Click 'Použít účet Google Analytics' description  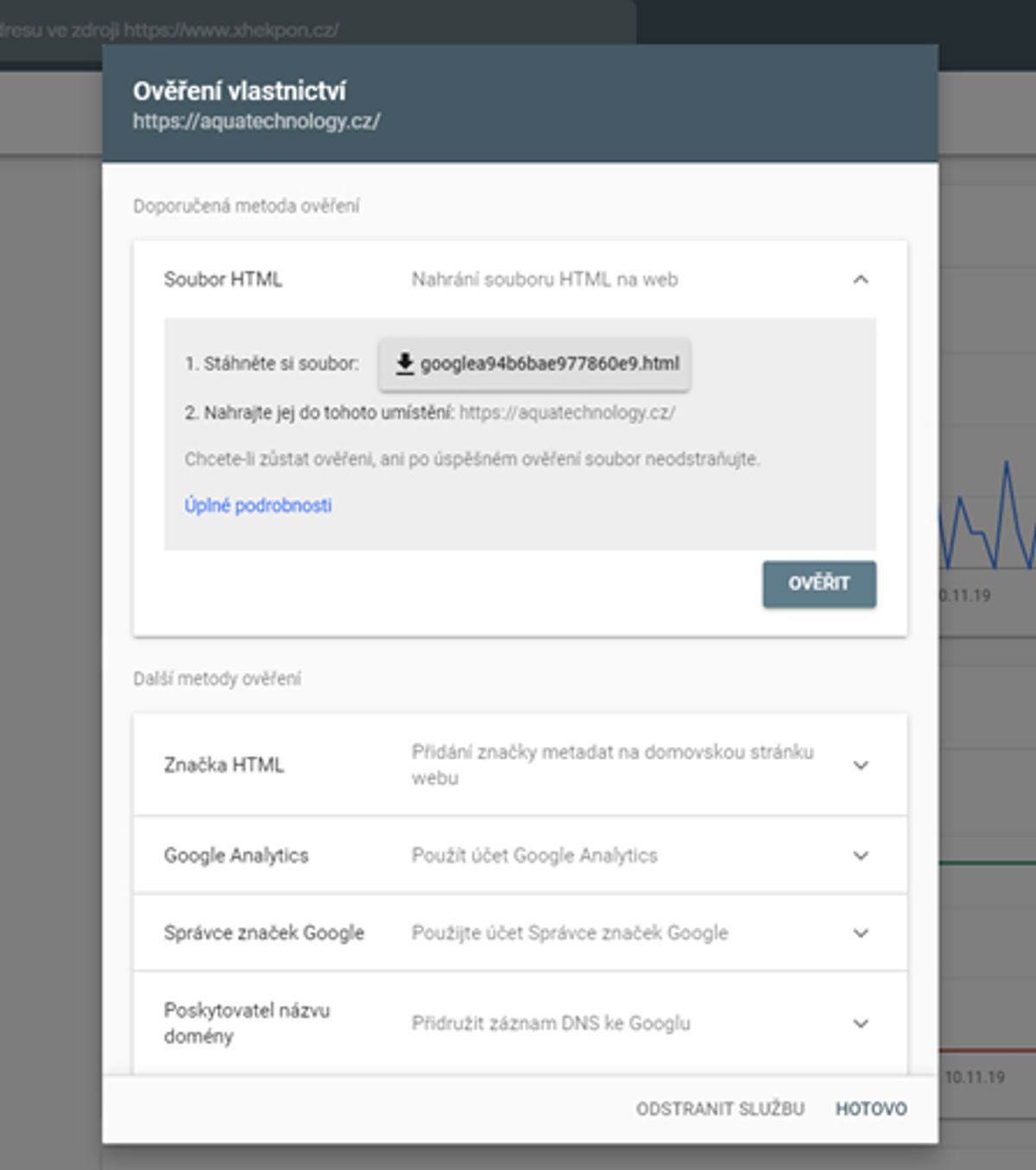pyautogui.click(x=534, y=856)
